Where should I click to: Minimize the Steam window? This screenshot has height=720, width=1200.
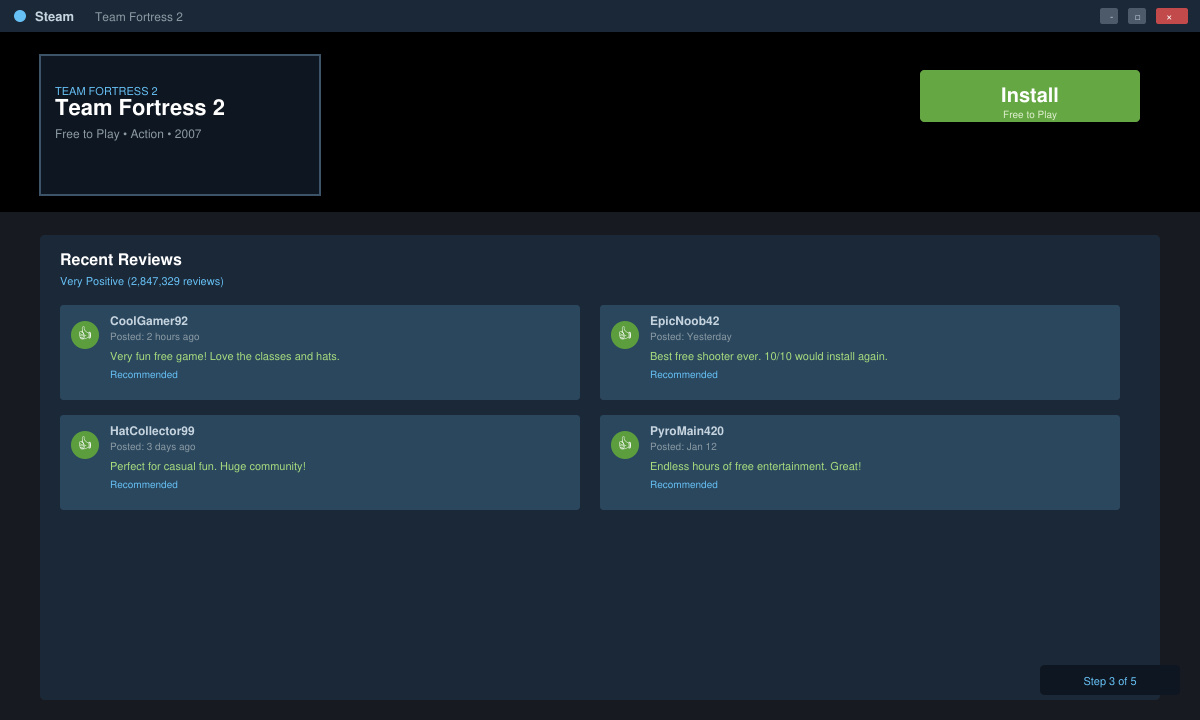click(1109, 16)
